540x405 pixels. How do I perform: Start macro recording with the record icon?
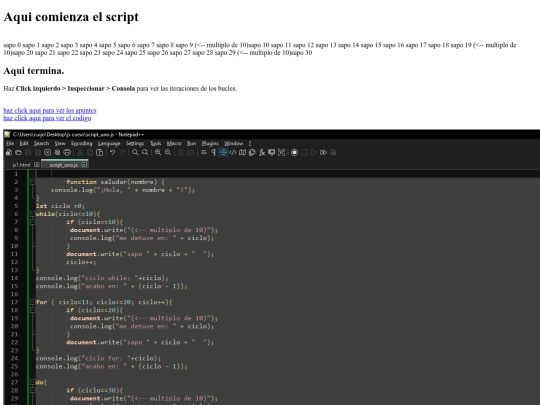[x=294, y=152]
